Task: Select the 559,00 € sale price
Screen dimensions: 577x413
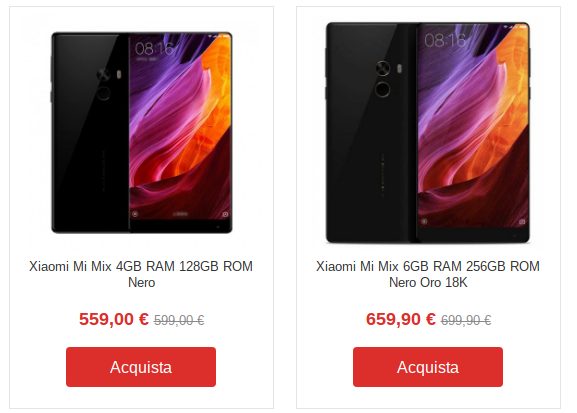Action: [x=114, y=319]
